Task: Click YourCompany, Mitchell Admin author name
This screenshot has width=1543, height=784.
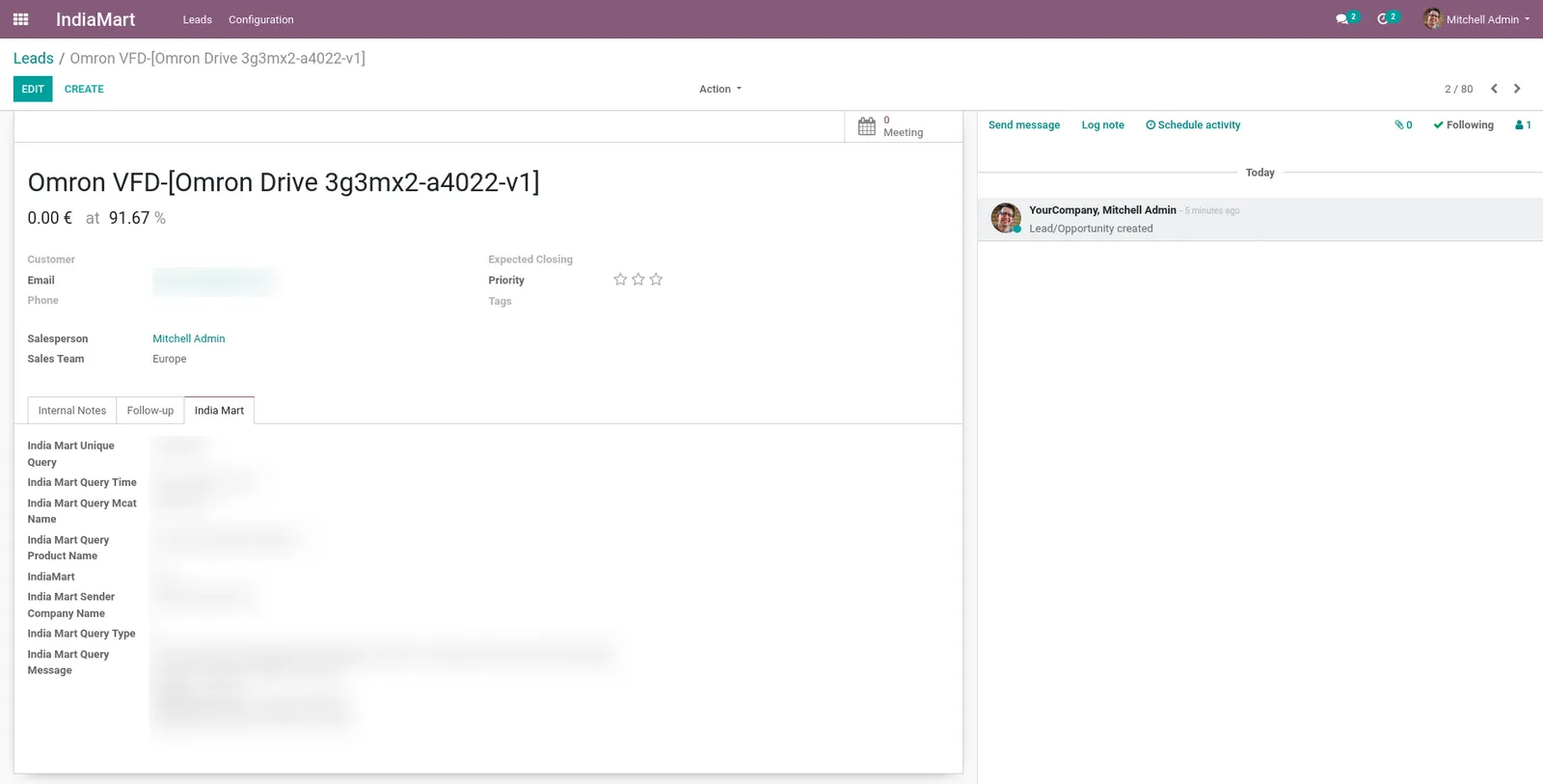Action: click(1102, 210)
